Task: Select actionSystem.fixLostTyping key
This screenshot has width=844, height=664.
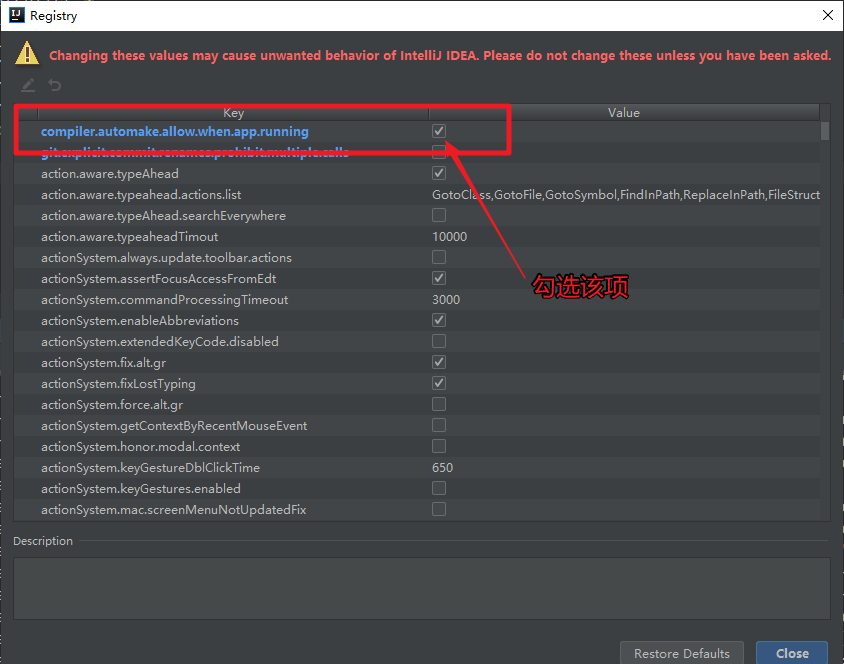Action: pos(118,383)
